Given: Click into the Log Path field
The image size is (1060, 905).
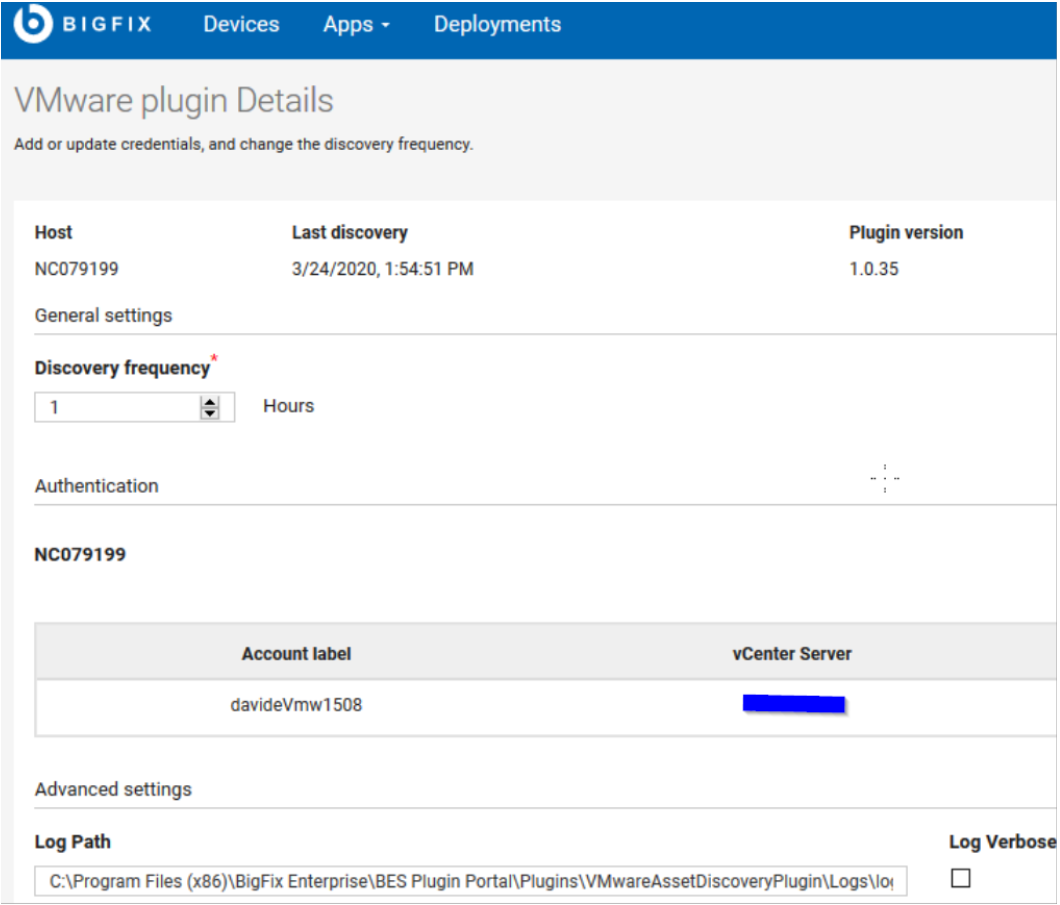Looking at the screenshot, I should (x=471, y=881).
